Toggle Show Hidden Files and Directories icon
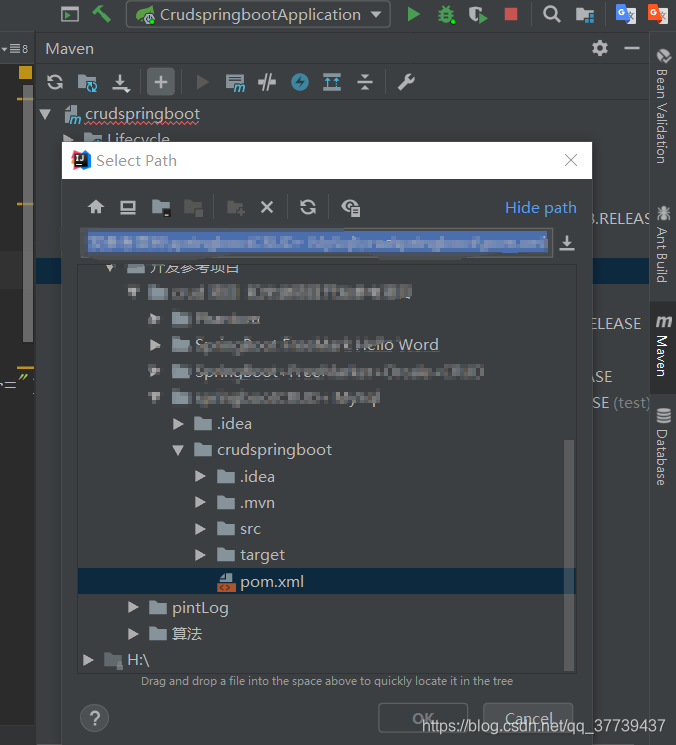The image size is (676, 745). click(351, 208)
